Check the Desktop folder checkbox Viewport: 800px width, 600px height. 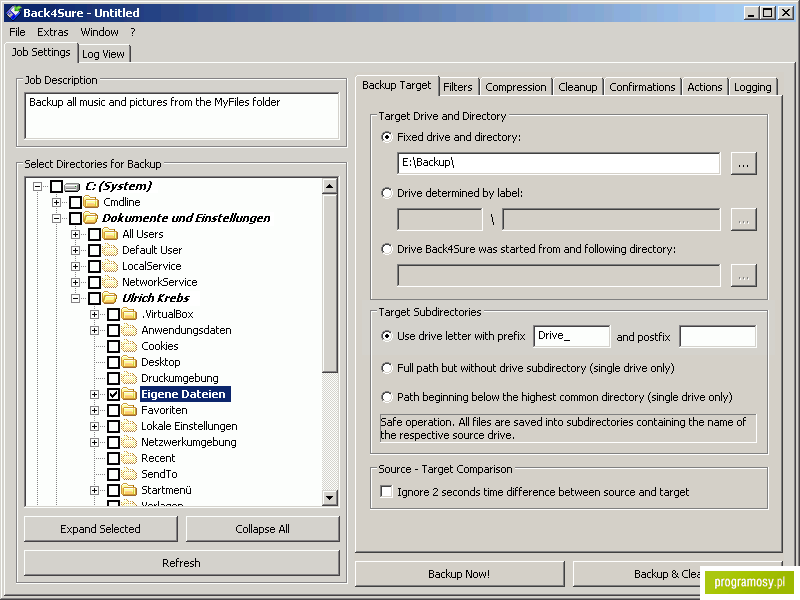pos(114,362)
